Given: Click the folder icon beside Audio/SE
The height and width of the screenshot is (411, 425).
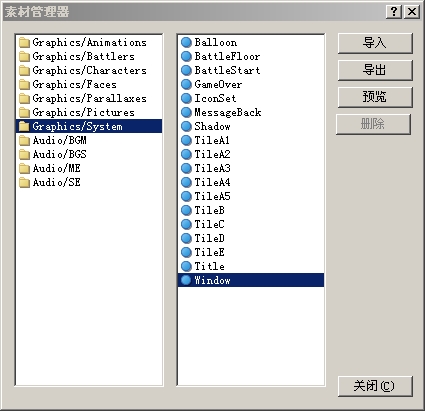Looking at the screenshot, I should coord(24,183).
